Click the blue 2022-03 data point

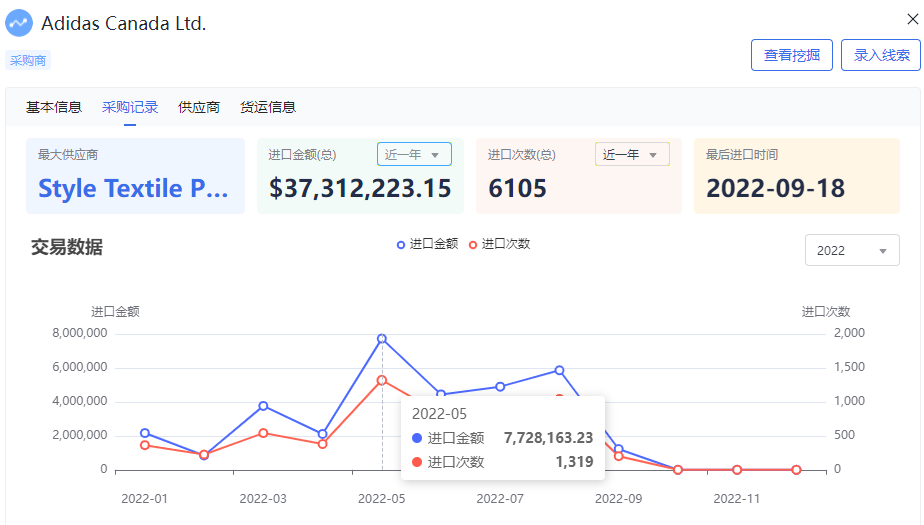263,406
